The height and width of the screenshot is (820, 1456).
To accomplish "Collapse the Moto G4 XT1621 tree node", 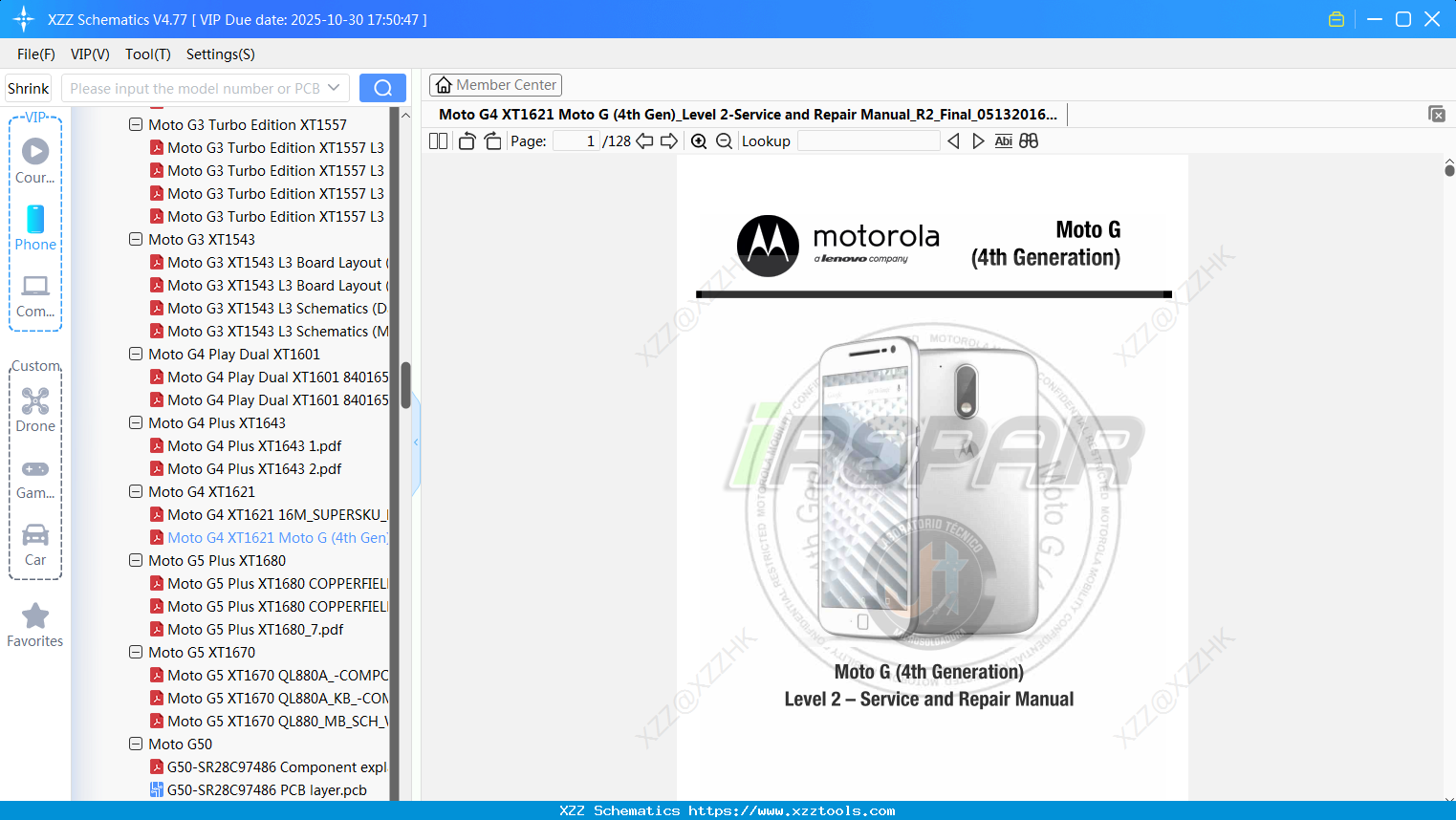I will point(135,491).
